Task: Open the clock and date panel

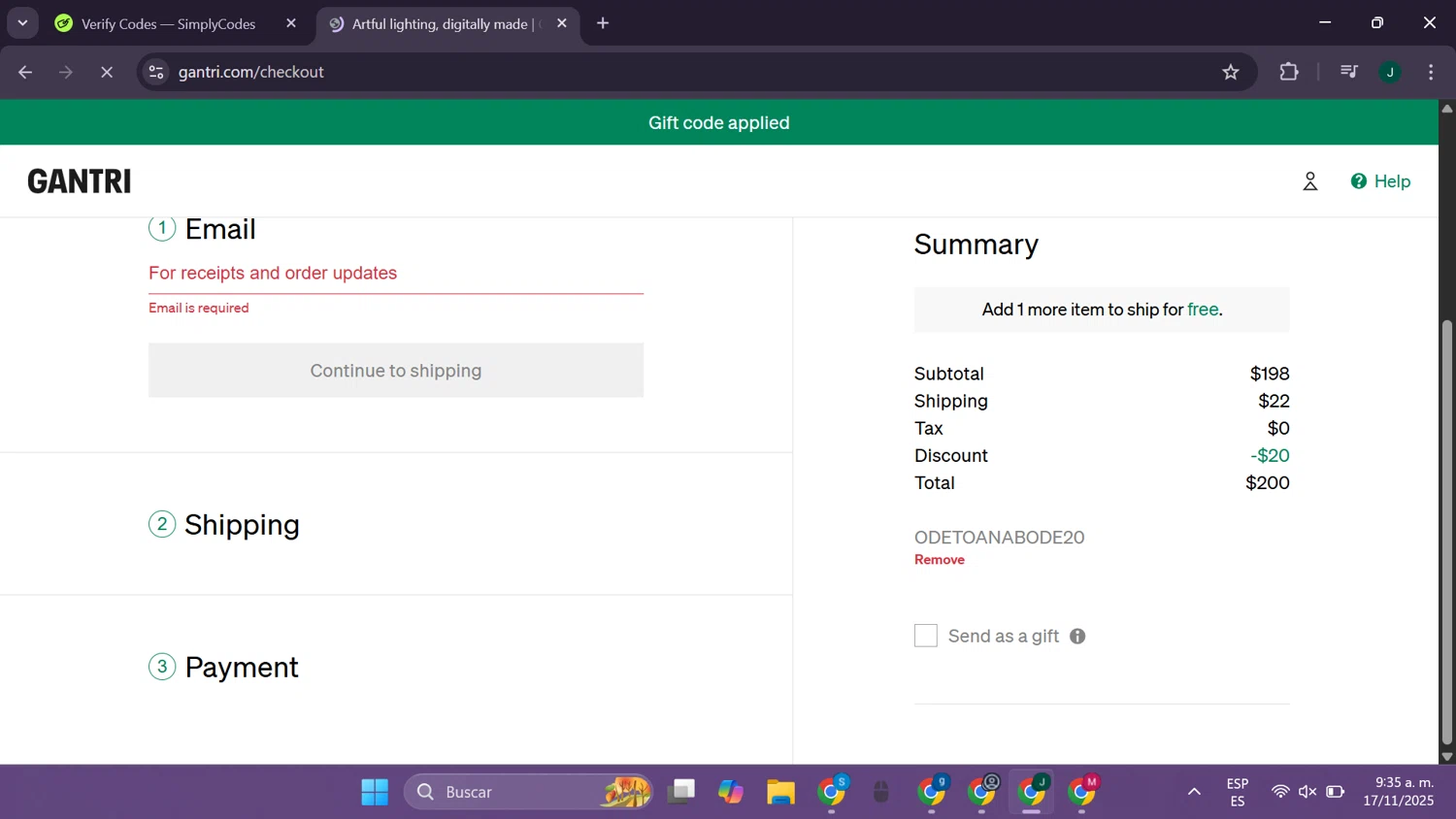Action: [x=1398, y=792]
